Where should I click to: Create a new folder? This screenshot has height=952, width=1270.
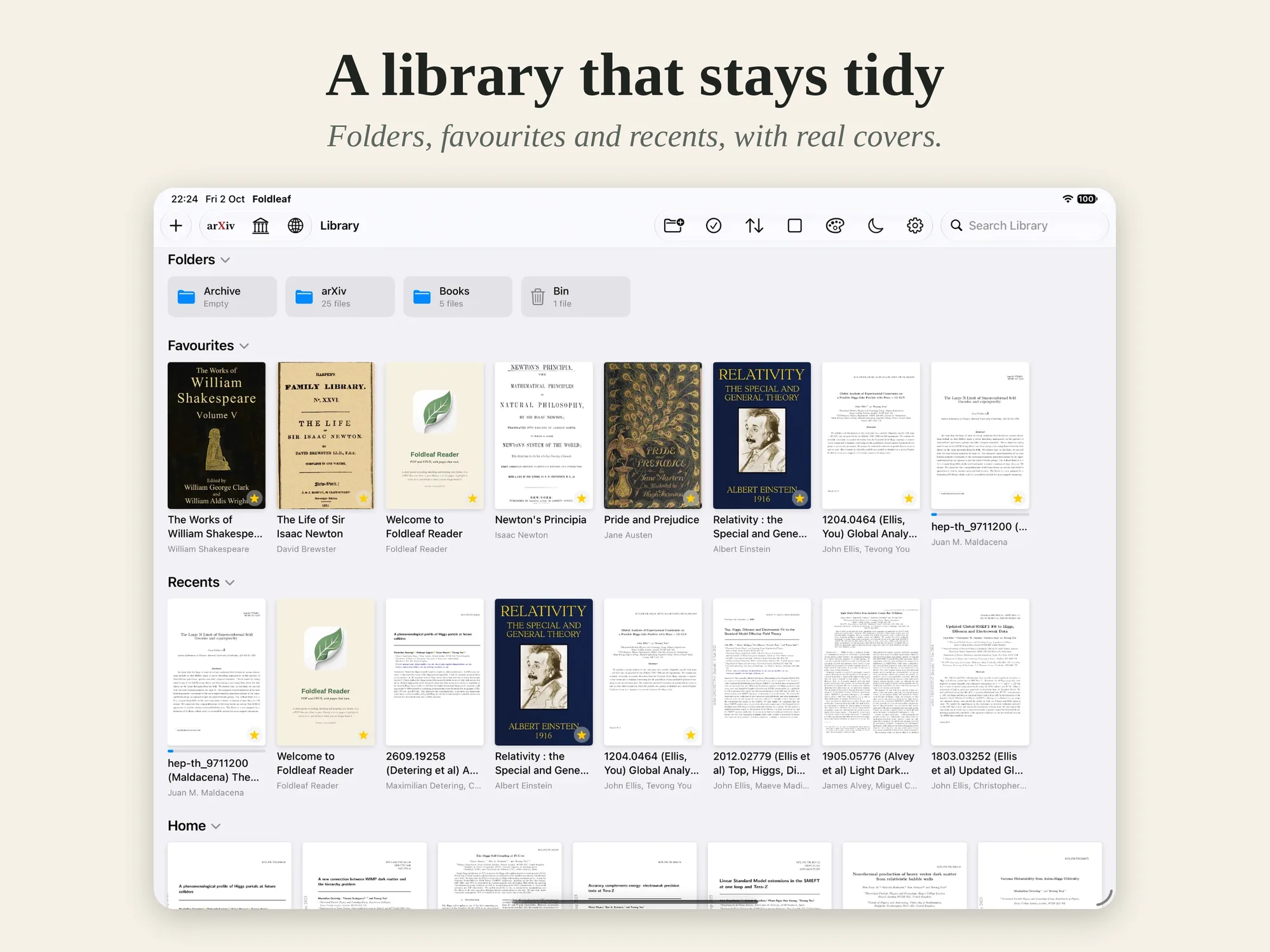[674, 225]
